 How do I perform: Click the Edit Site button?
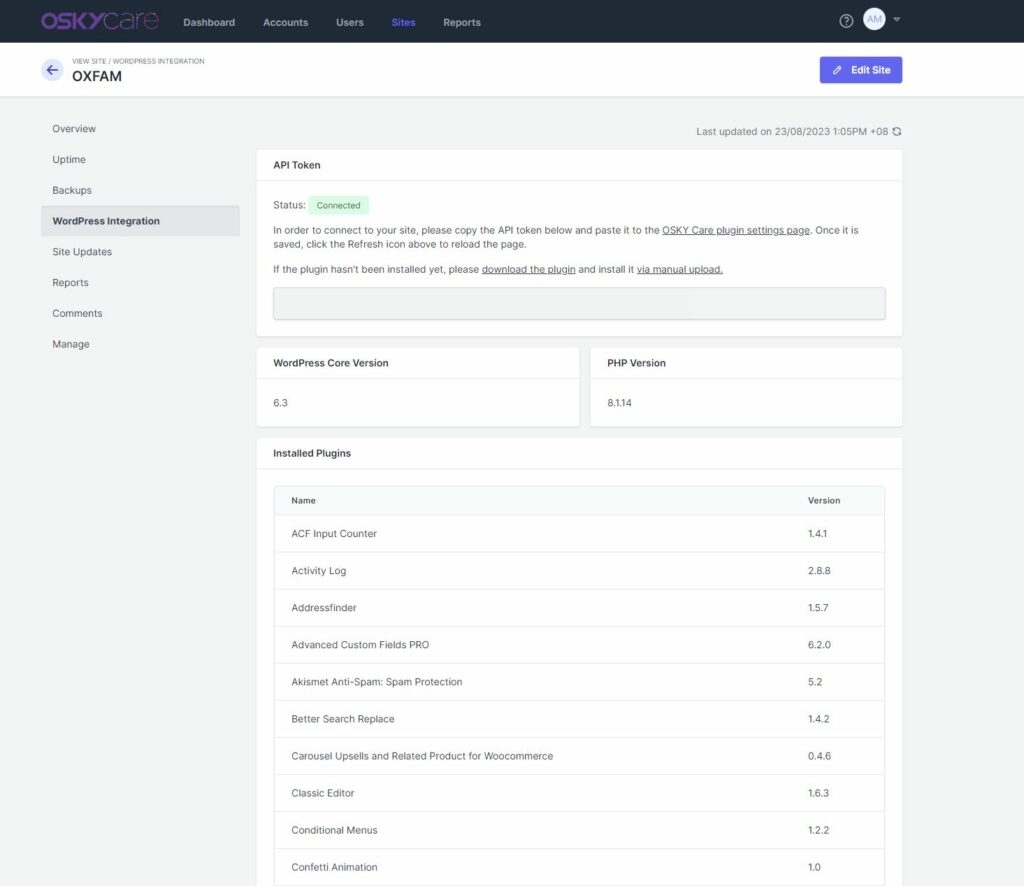point(861,70)
